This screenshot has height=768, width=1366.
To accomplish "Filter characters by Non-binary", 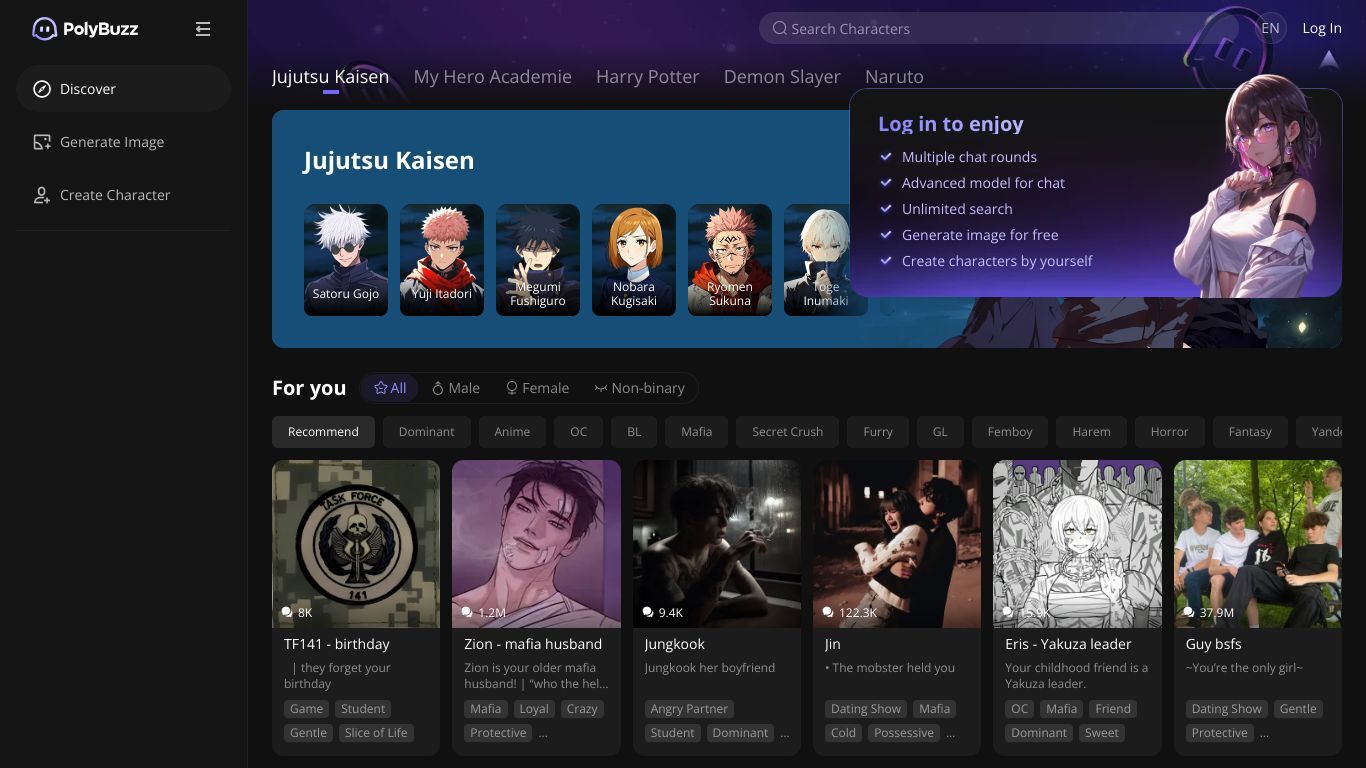I will coord(639,388).
